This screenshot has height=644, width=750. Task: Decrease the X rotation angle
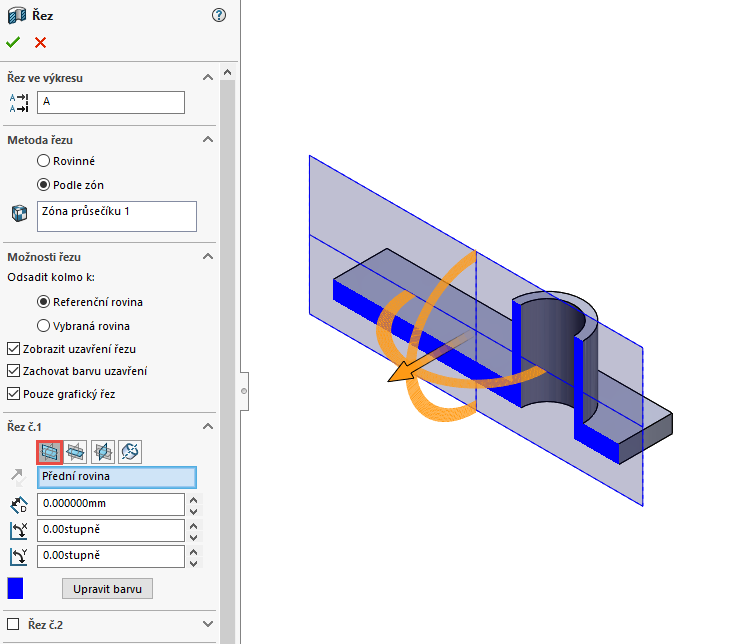click(194, 537)
